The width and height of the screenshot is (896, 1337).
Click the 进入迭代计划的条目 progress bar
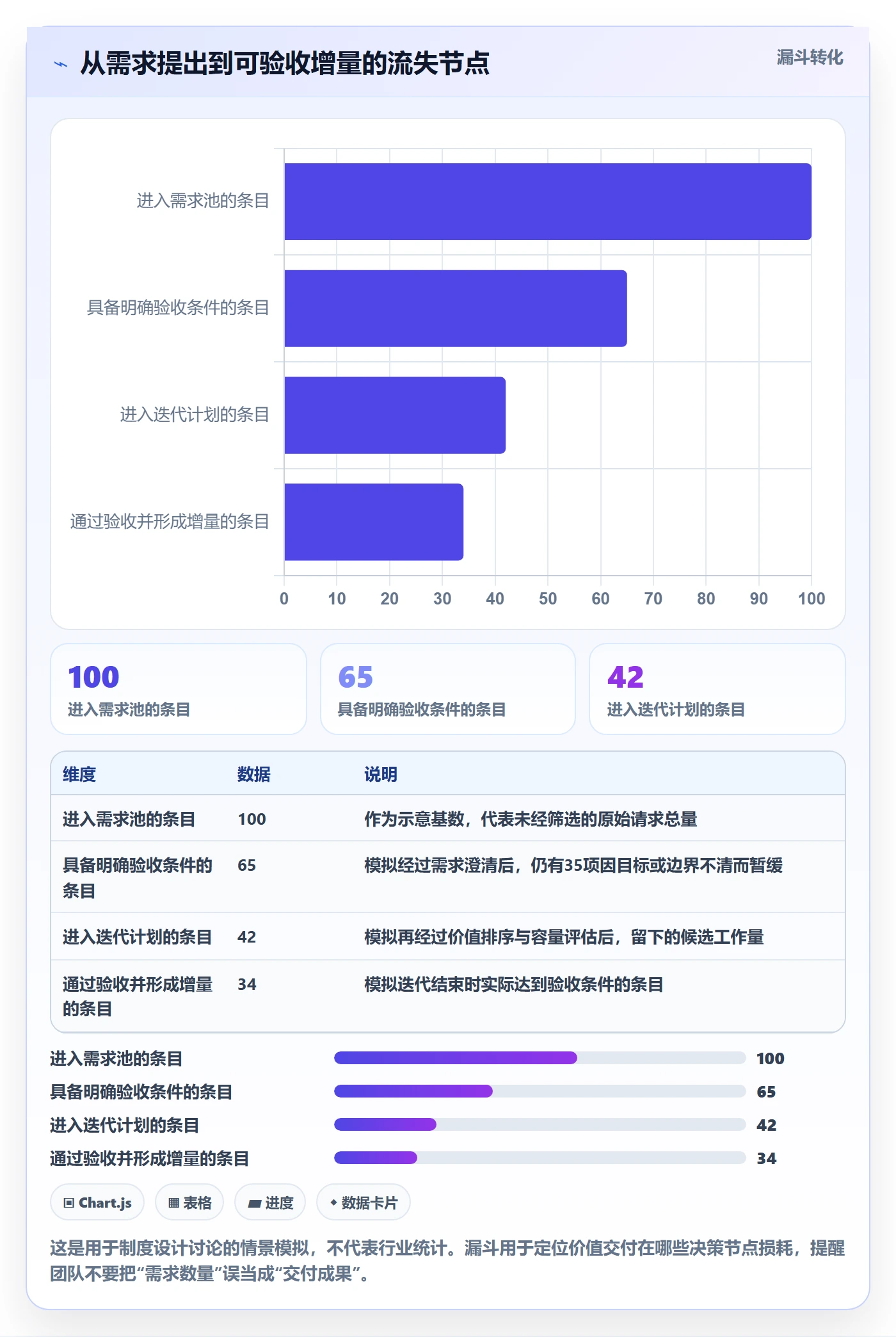540,1124
